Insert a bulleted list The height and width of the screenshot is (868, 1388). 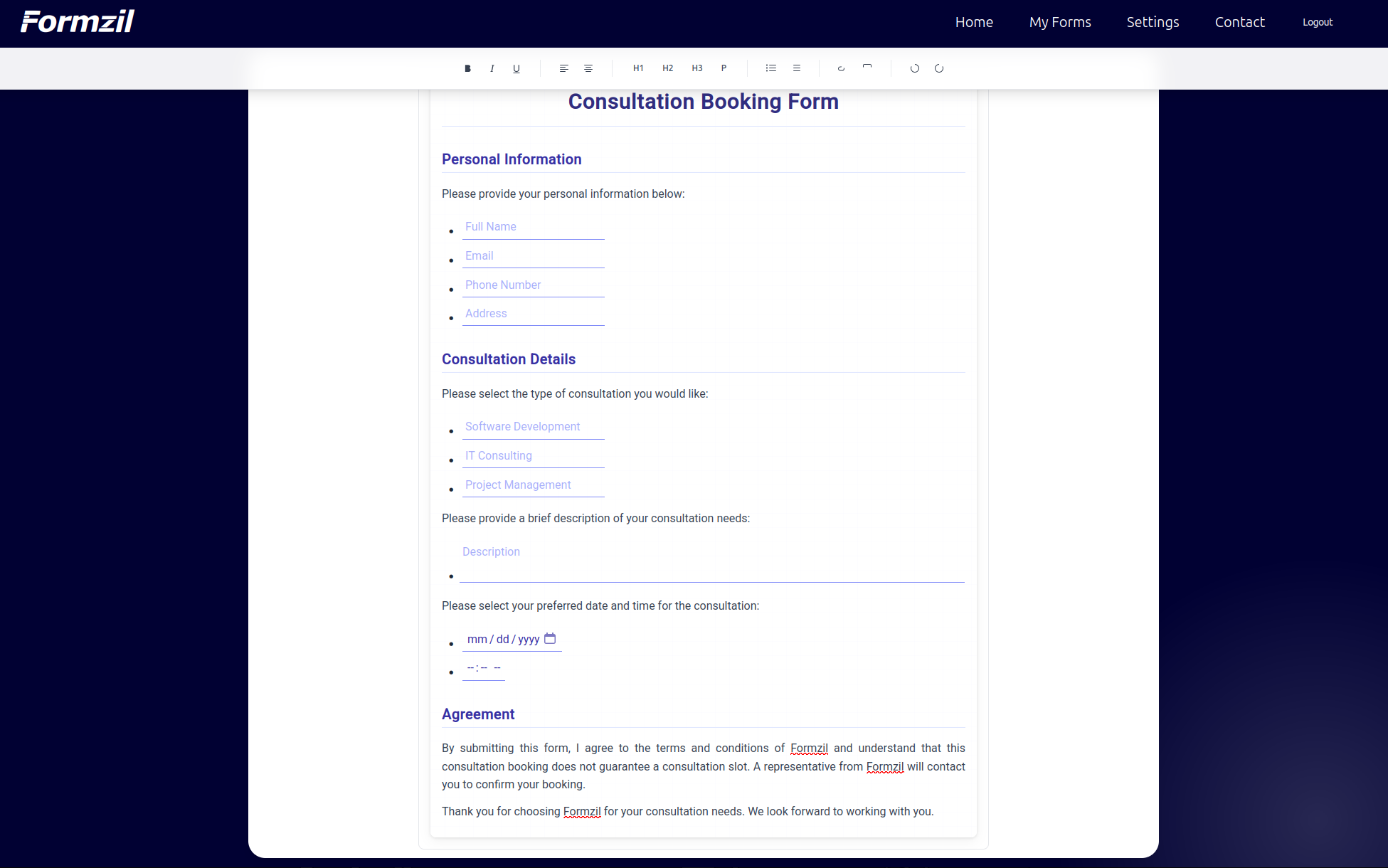[x=771, y=68]
